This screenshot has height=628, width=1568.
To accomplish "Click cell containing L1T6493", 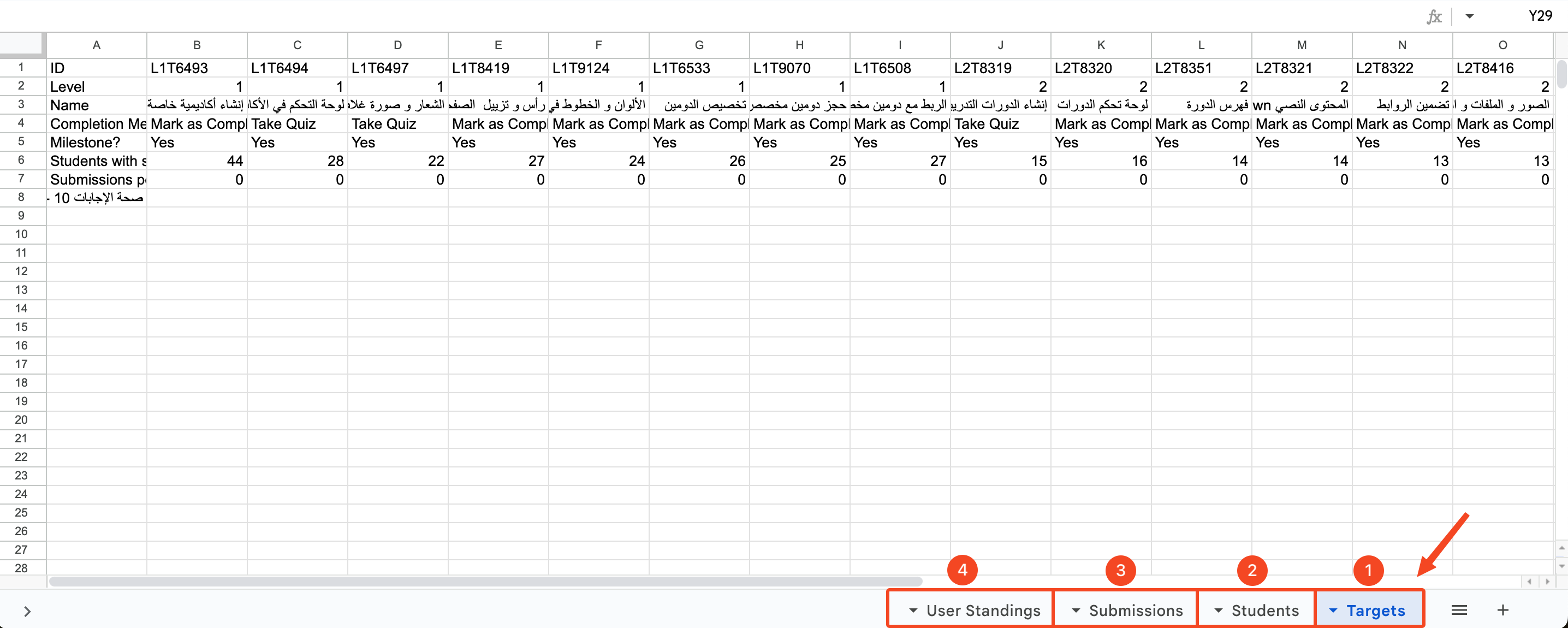I will point(197,68).
